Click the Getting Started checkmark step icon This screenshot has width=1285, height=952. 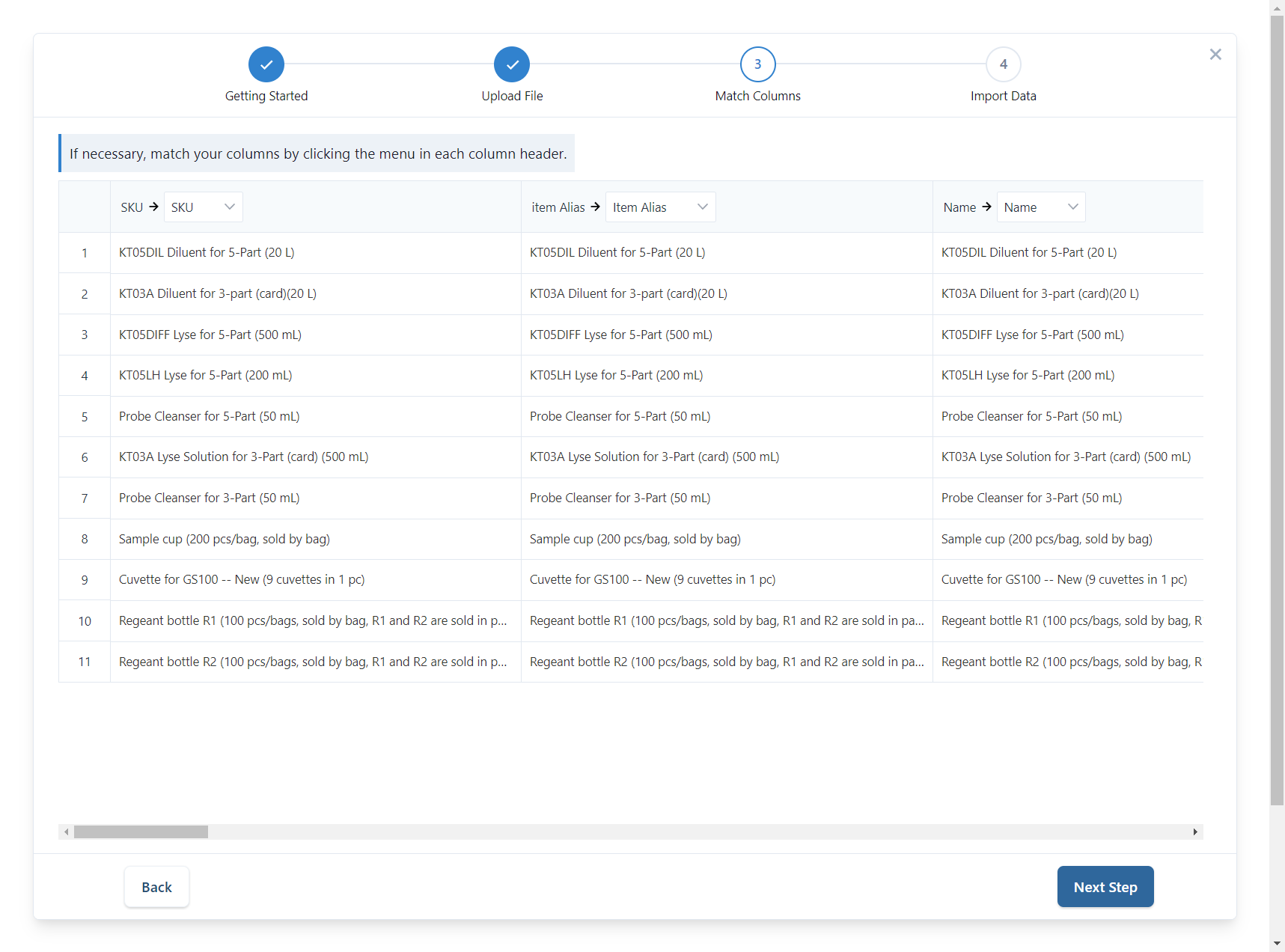click(266, 64)
